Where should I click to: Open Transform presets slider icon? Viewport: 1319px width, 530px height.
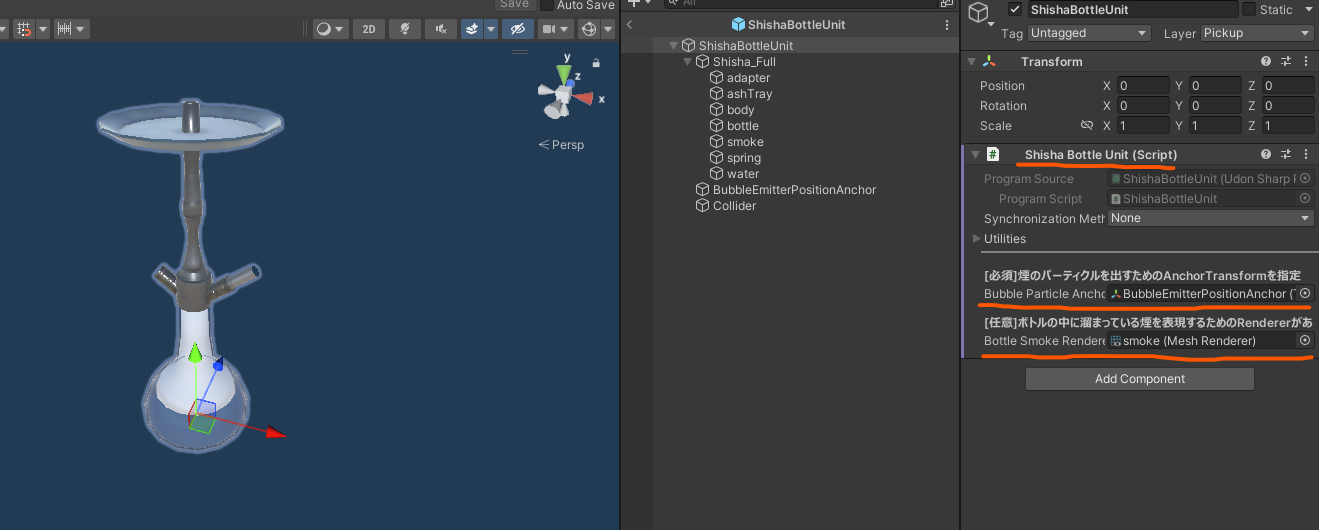[1286, 62]
